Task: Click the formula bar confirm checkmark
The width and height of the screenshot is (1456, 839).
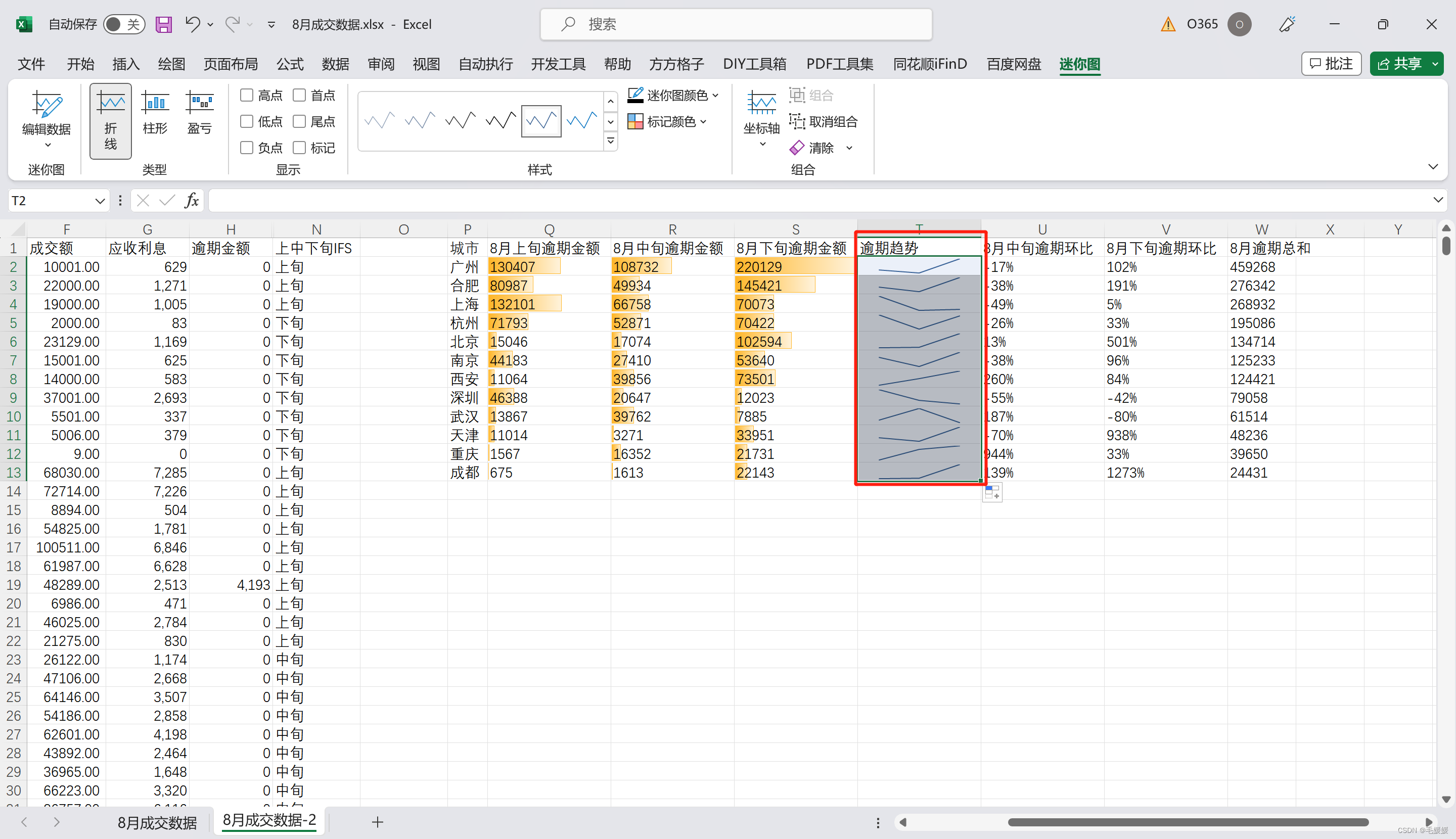Action: pos(167,201)
